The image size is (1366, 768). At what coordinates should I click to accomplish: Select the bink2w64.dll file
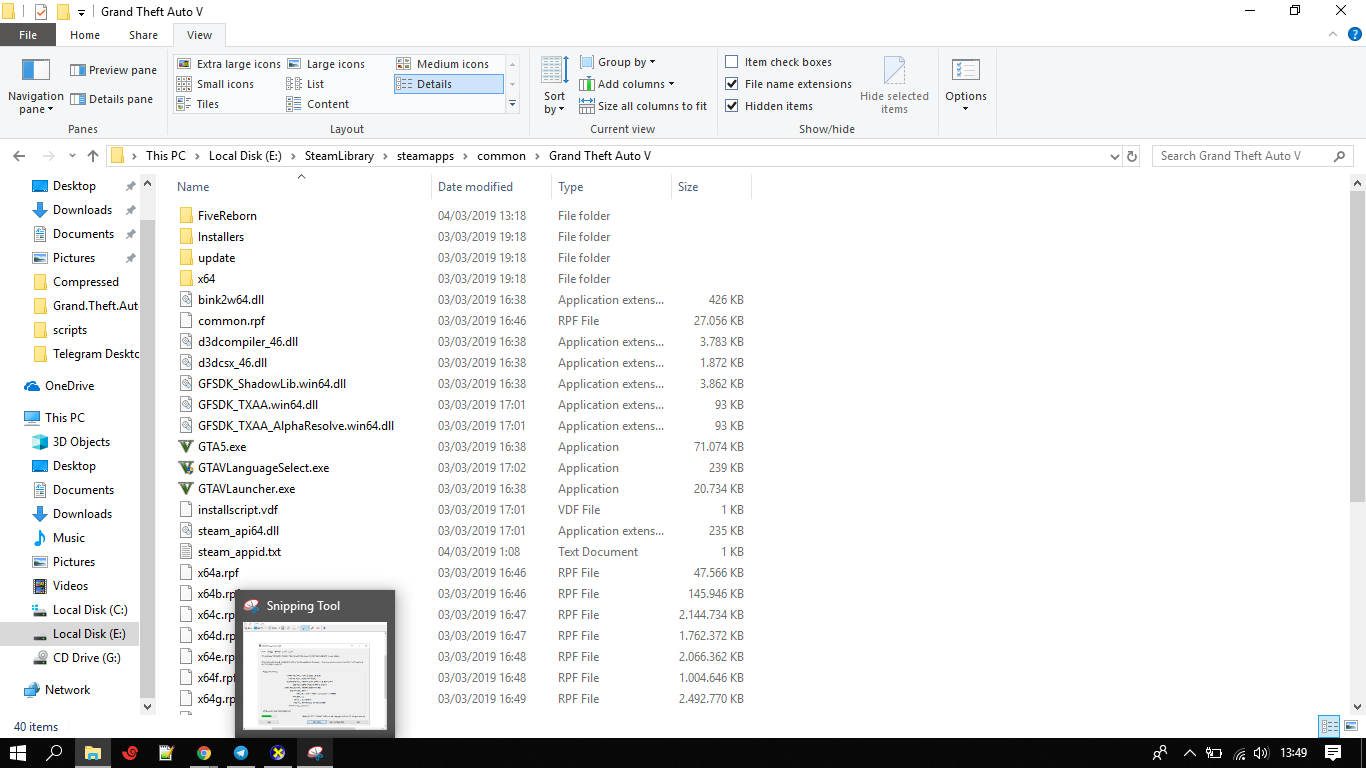(231, 300)
